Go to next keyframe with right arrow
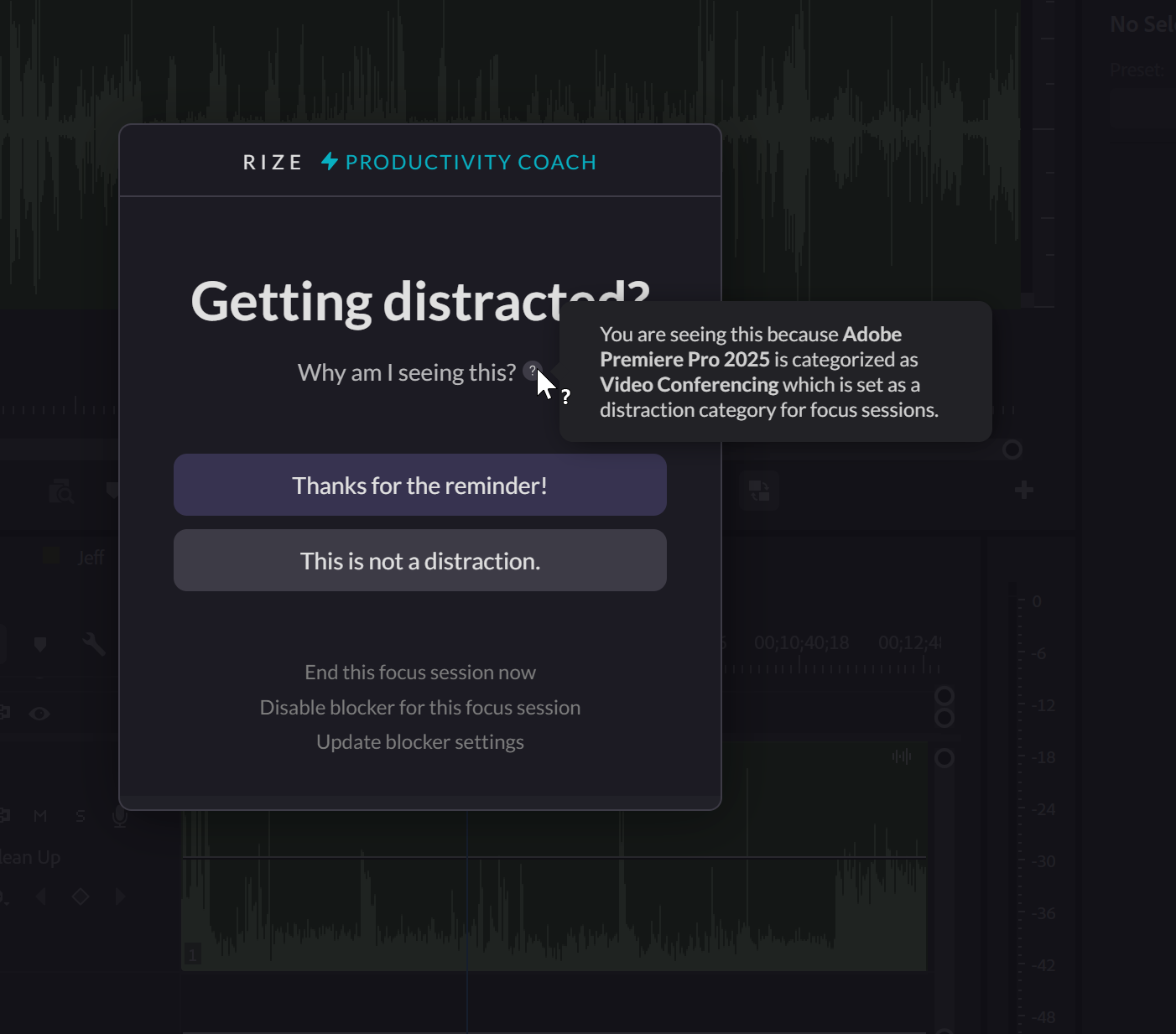 coord(120,896)
